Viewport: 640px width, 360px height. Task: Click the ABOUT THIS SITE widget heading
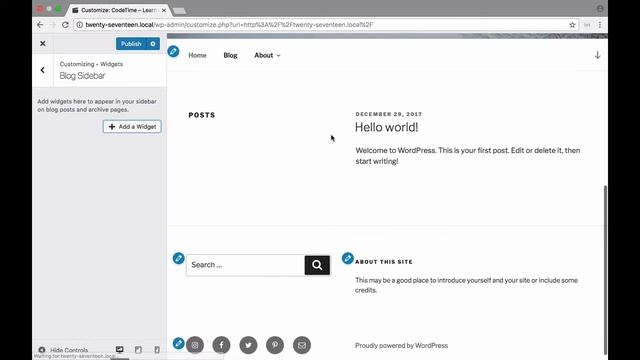coord(384,262)
